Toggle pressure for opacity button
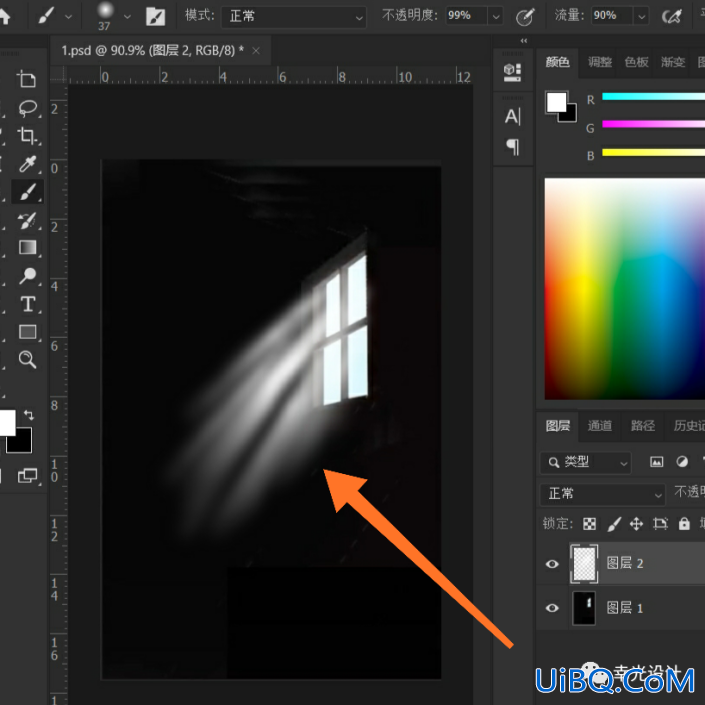Viewport: 705px width, 705px height. tap(525, 17)
